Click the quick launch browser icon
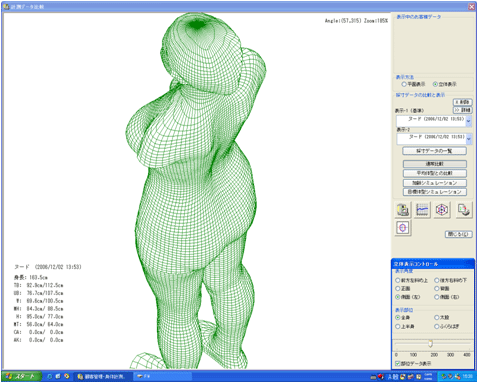478x383 pixels. coord(50,376)
